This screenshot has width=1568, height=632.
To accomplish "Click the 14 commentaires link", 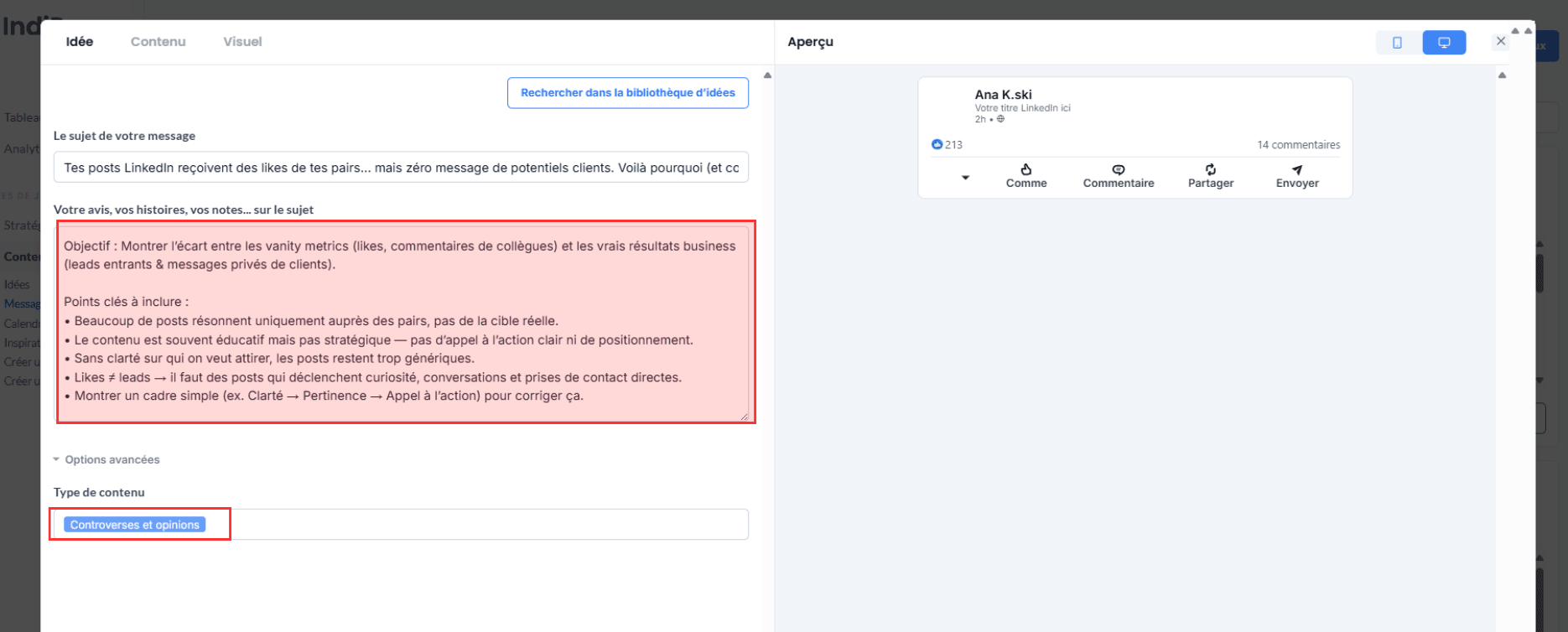I will click(1298, 145).
